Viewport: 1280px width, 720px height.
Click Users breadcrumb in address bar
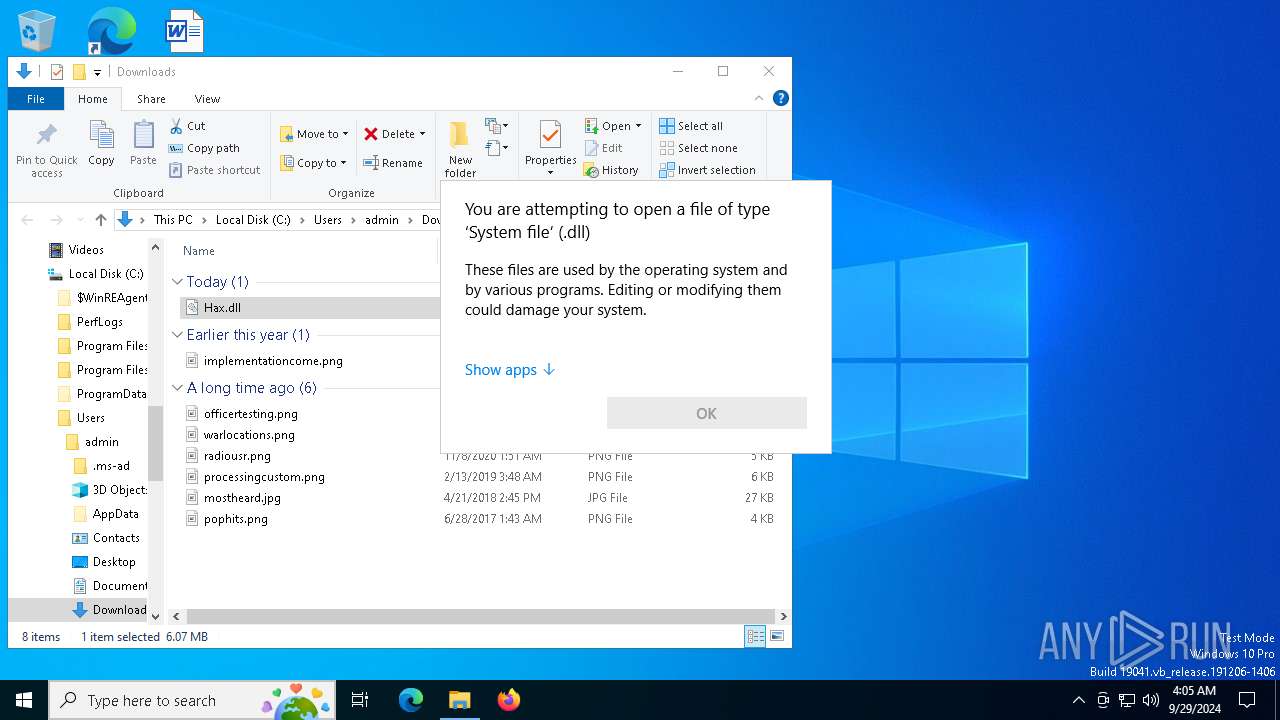click(x=328, y=220)
